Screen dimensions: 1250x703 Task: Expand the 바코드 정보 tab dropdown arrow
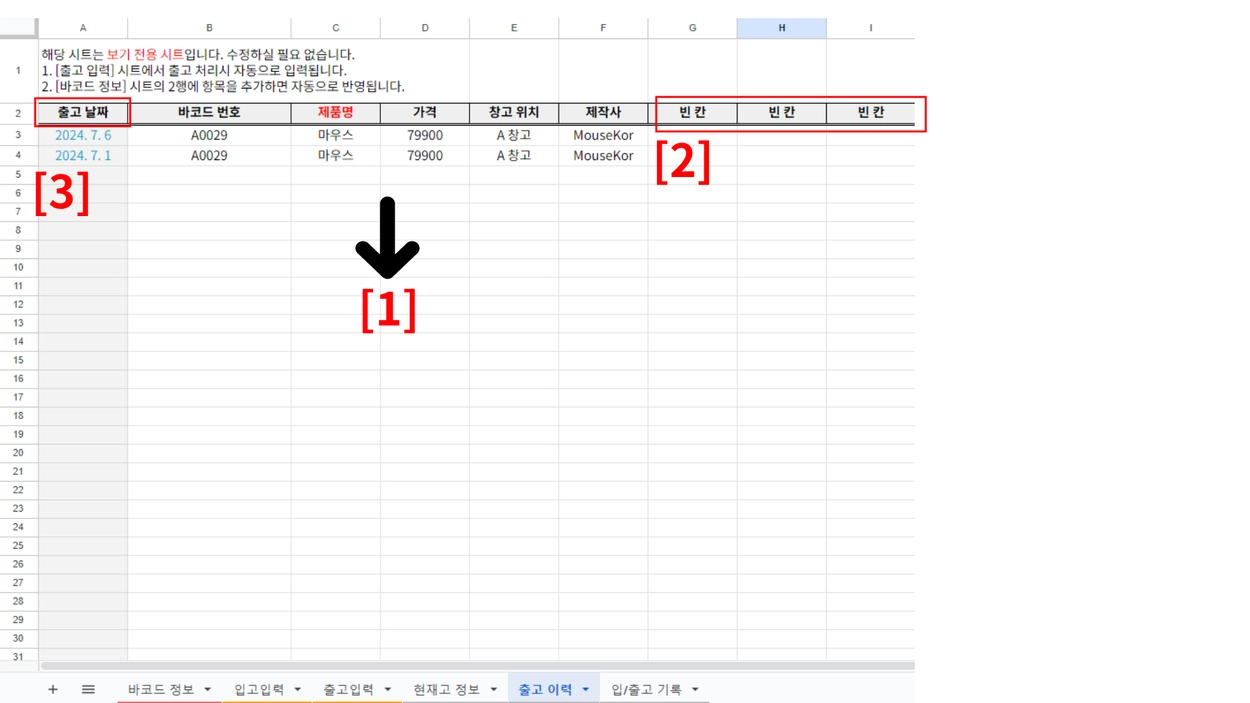click(x=208, y=689)
